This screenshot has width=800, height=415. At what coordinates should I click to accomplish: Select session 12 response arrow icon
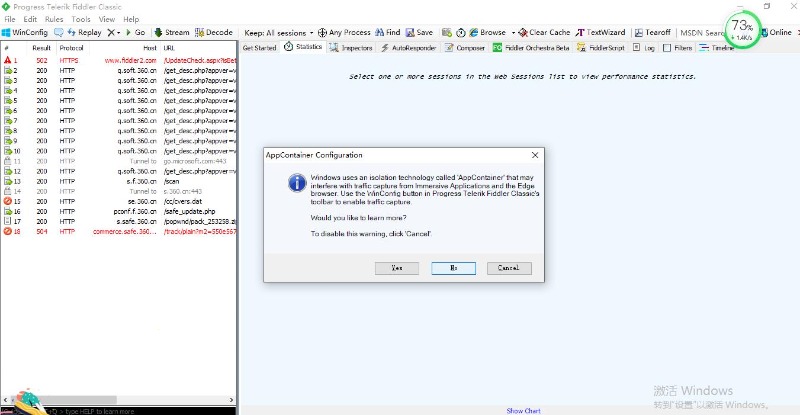pos(8,172)
